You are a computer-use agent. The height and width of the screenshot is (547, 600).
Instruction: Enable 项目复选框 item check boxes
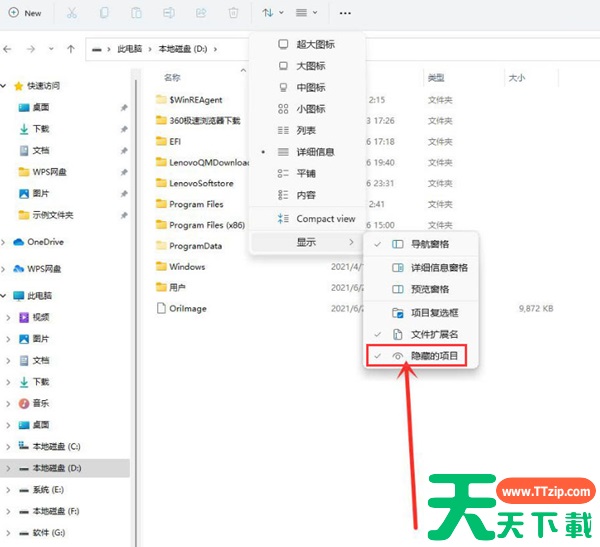[x=434, y=312]
